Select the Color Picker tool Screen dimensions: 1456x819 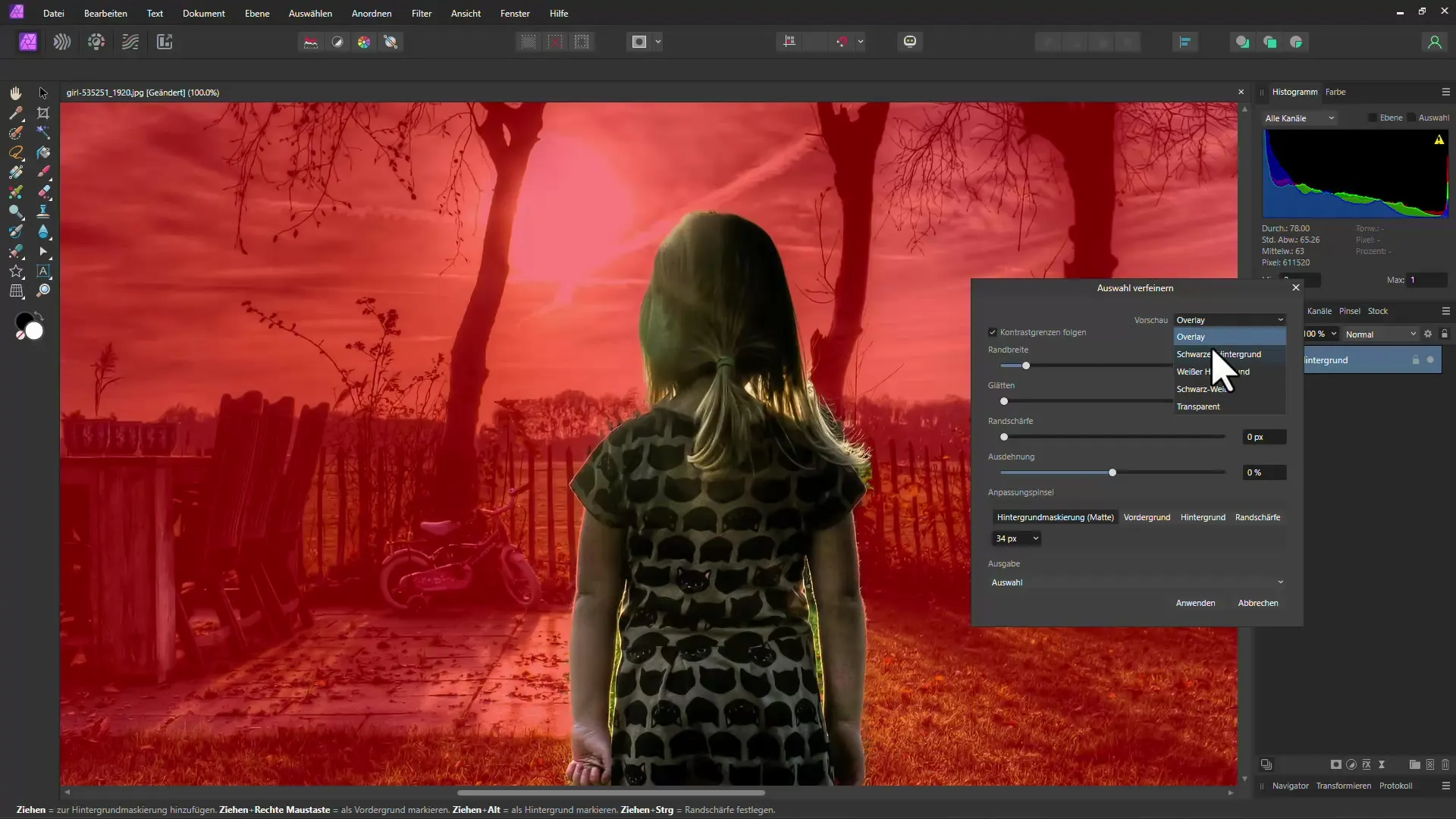pyautogui.click(x=15, y=113)
